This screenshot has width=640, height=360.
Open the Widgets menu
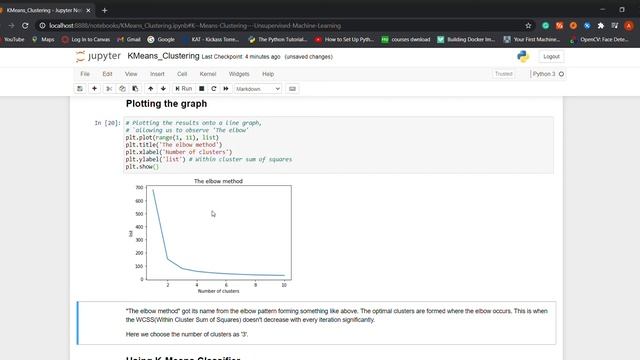coord(239,74)
